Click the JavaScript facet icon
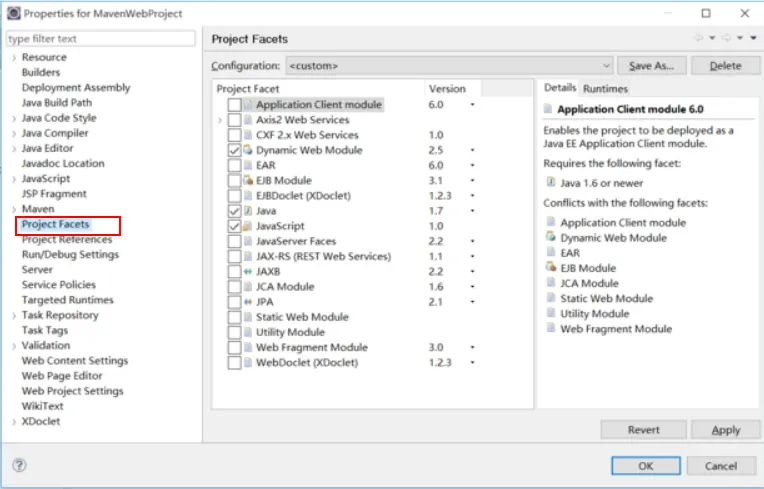 click(248, 226)
